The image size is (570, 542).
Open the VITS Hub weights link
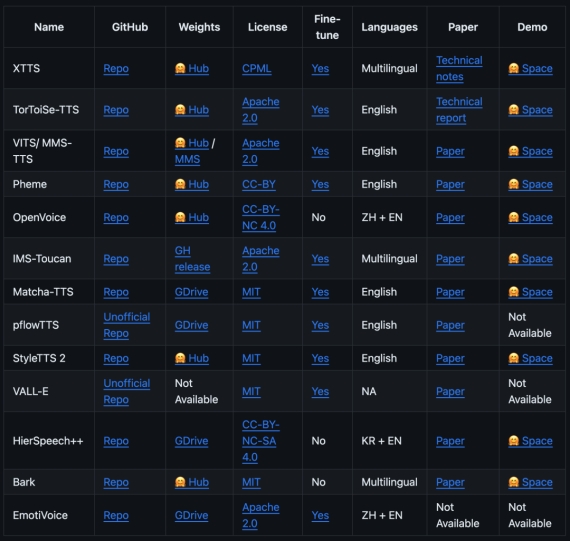(192, 143)
